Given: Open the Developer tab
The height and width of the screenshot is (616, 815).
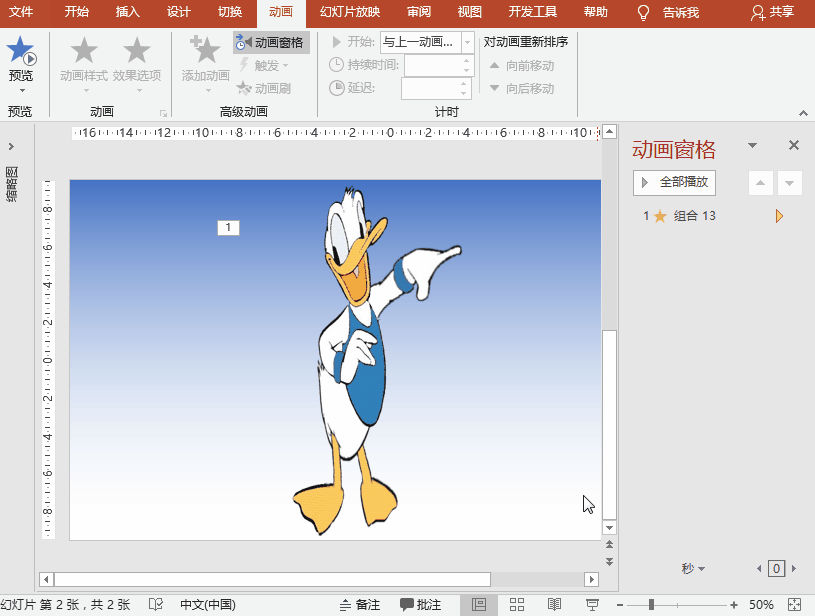Looking at the screenshot, I should [532, 11].
